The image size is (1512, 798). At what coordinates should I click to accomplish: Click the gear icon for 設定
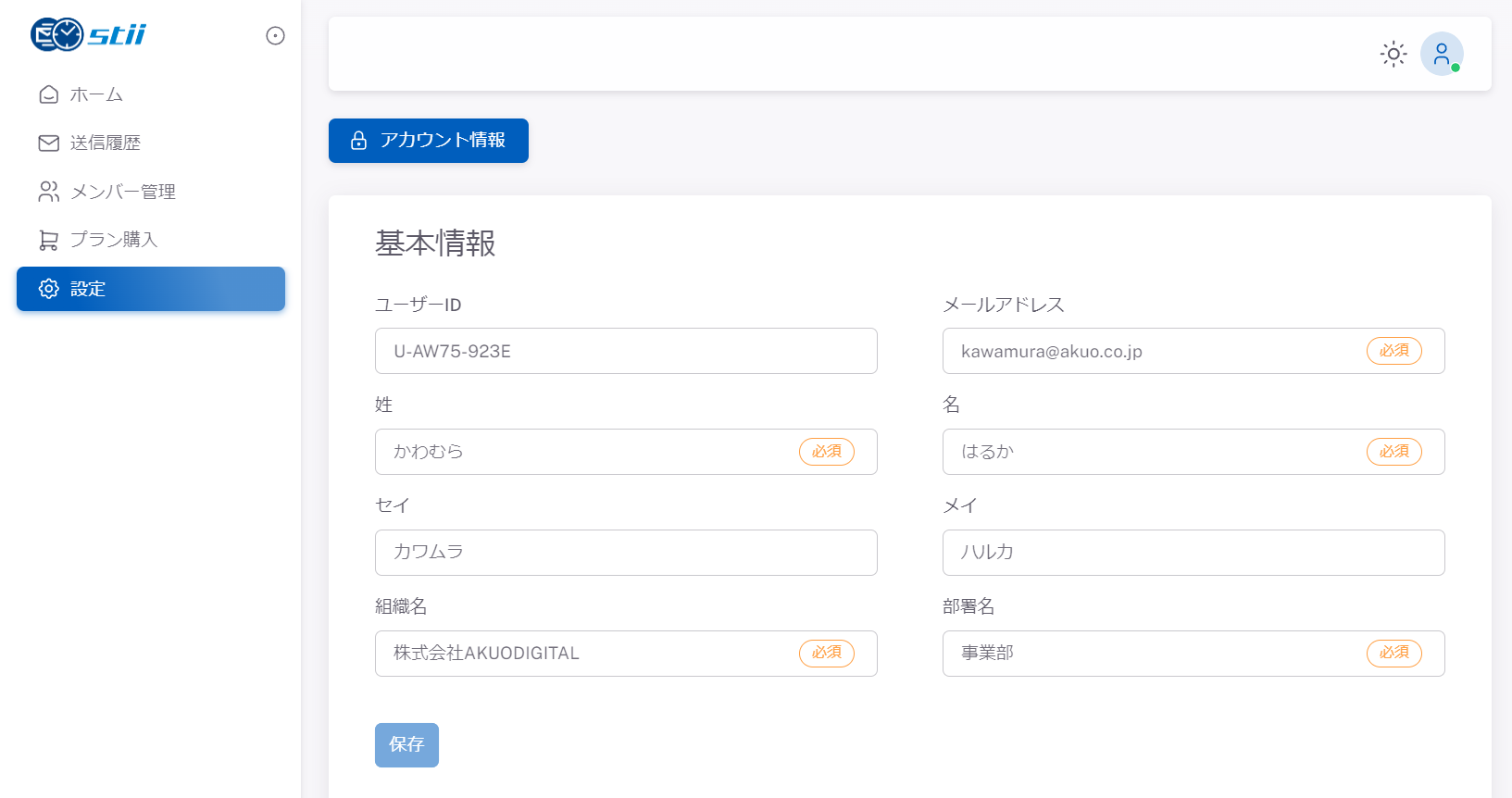[49, 289]
